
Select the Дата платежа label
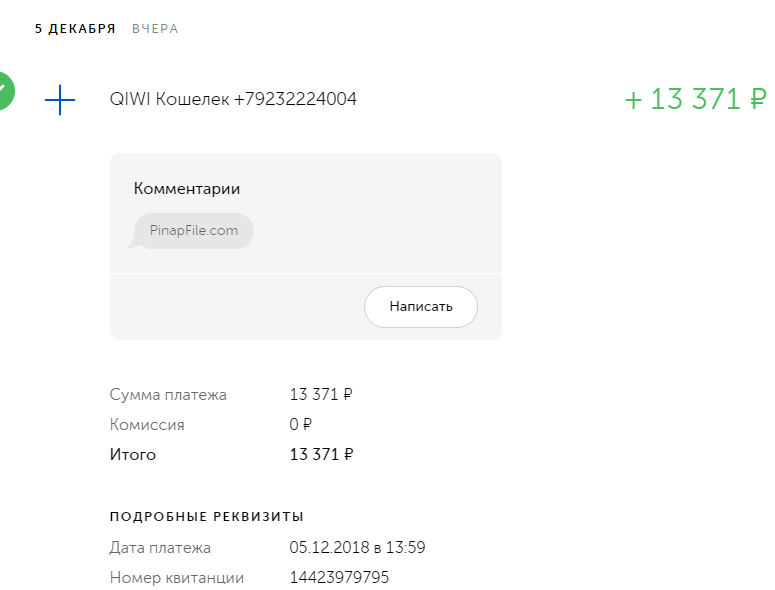click(160, 548)
